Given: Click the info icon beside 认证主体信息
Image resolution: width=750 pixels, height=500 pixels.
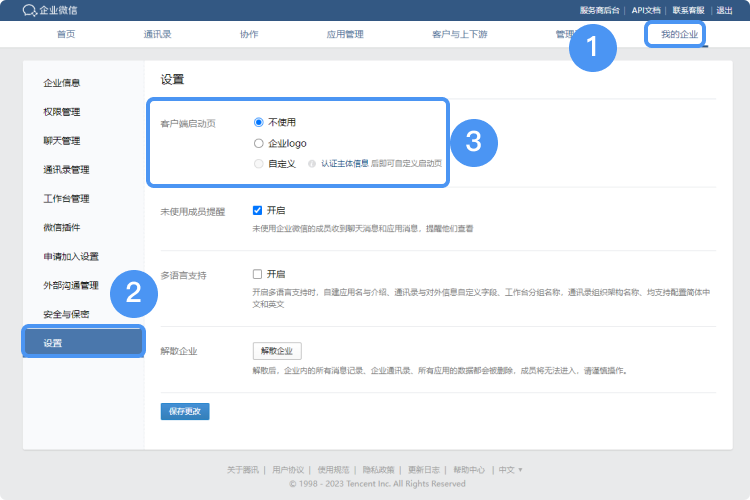Looking at the screenshot, I should (312, 163).
